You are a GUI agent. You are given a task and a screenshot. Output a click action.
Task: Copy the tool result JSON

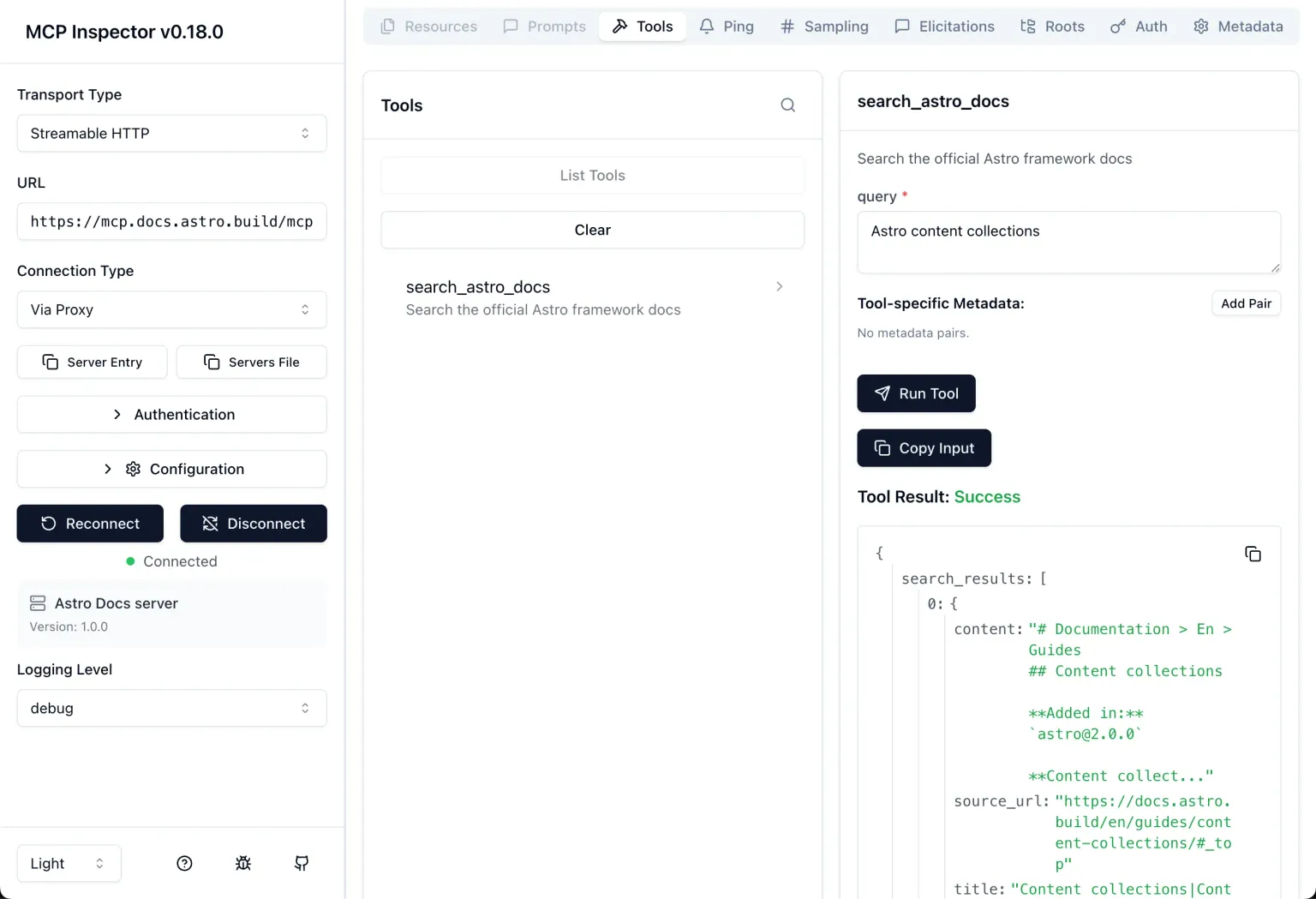point(1253,554)
